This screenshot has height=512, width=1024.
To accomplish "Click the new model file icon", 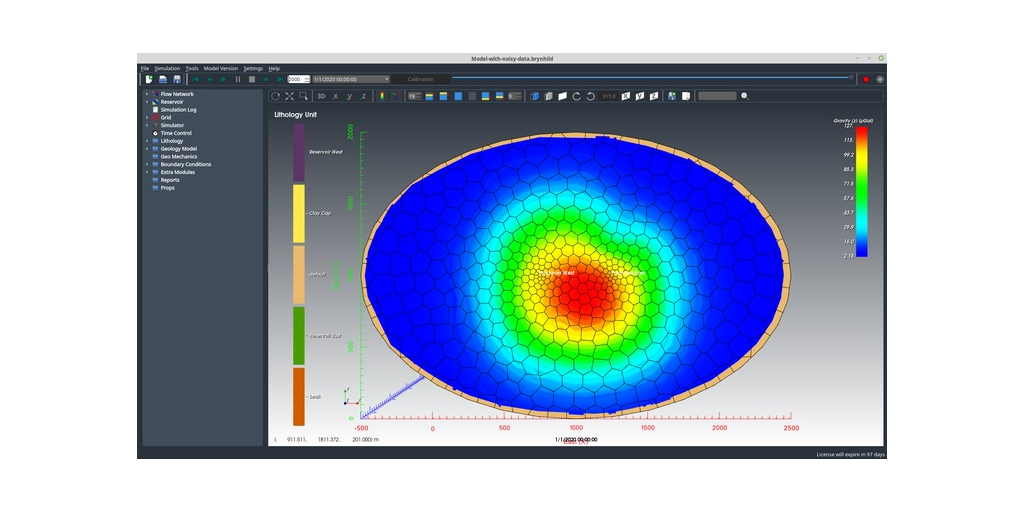I will [x=149, y=79].
